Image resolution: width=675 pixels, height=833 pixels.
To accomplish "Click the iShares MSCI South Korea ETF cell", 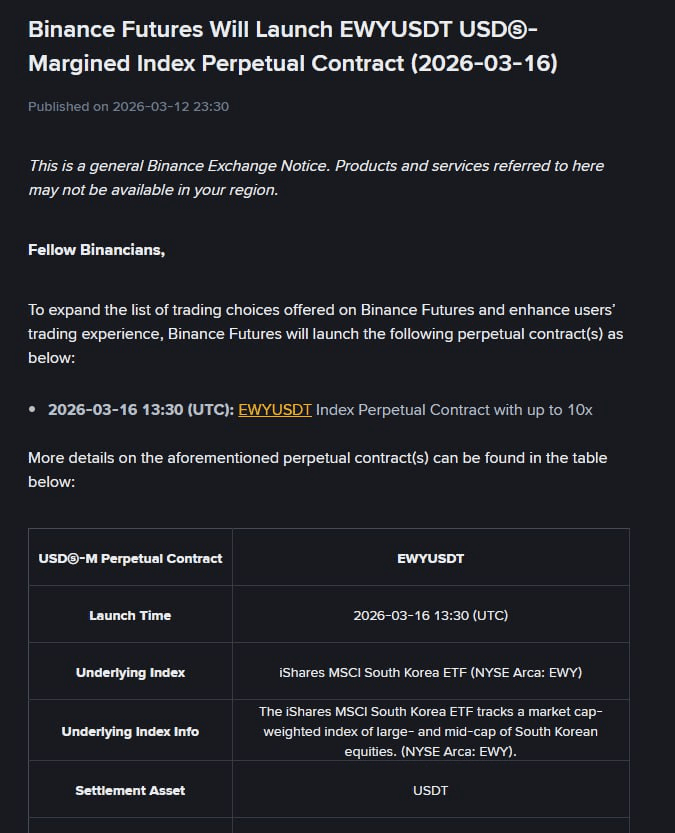I will (x=430, y=672).
